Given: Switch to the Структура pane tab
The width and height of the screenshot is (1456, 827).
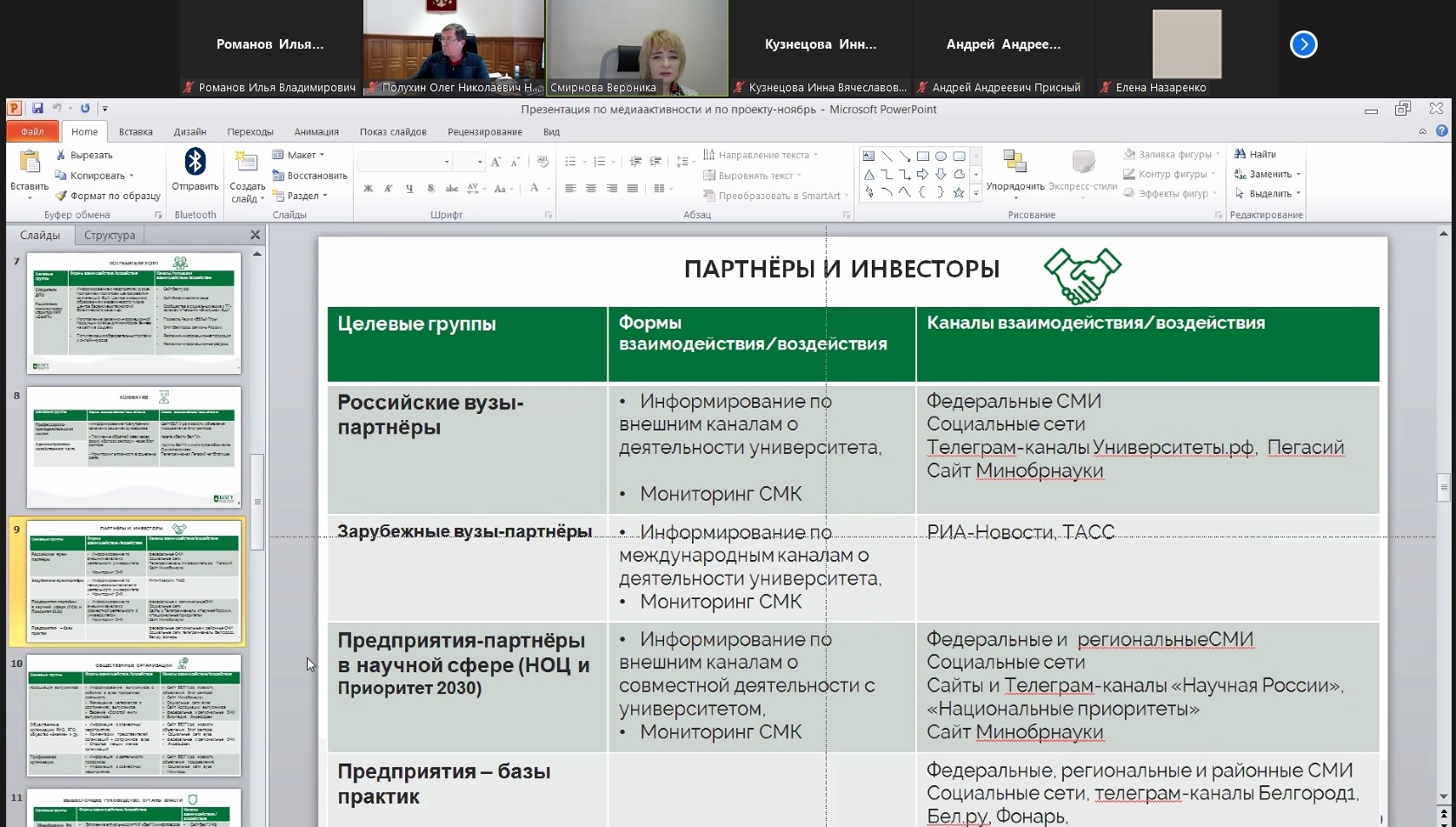Looking at the screenshot, I should [110, 235].
